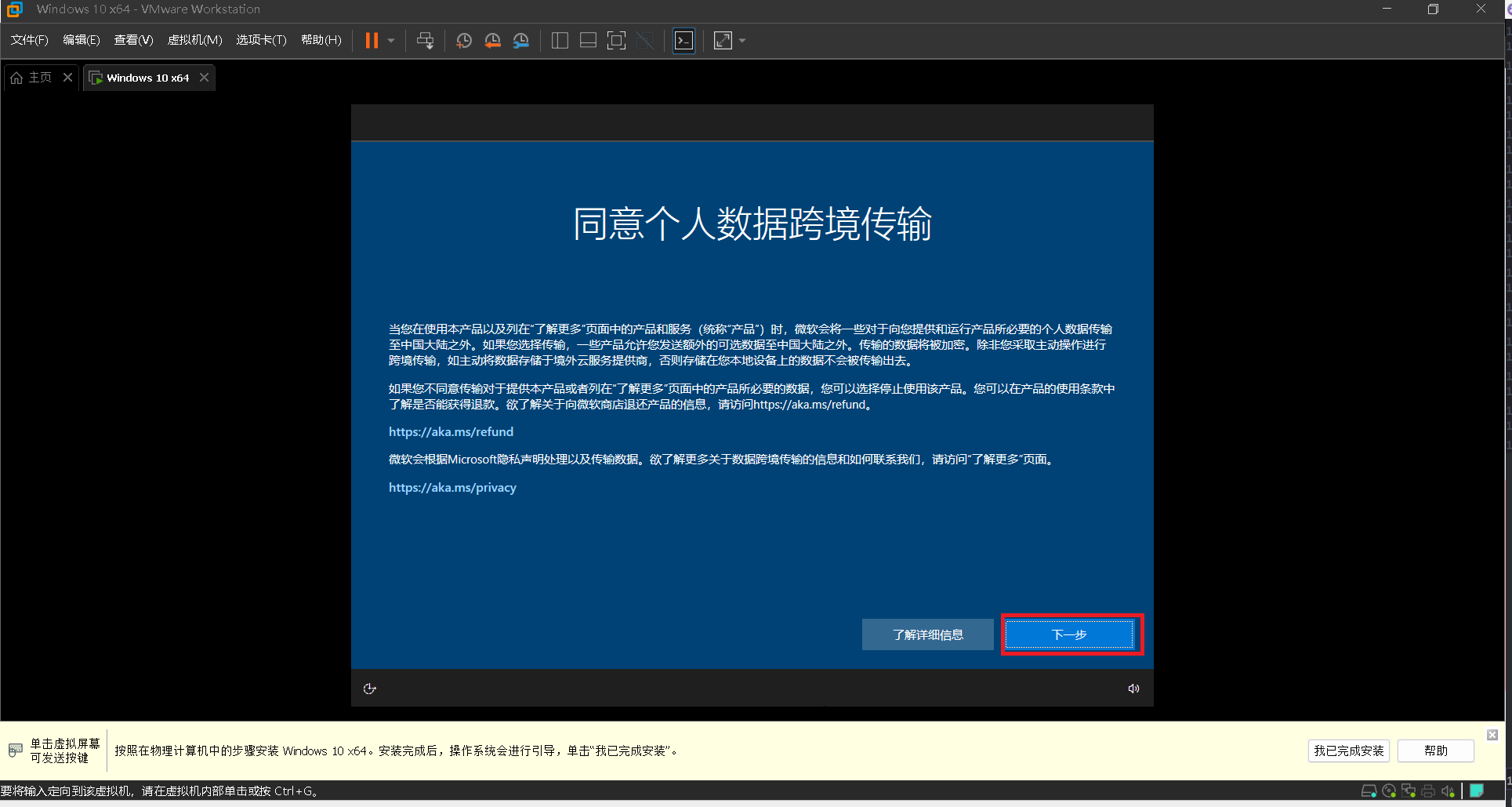Close the Windows 10 x64 tab

(x=204, y=77)
